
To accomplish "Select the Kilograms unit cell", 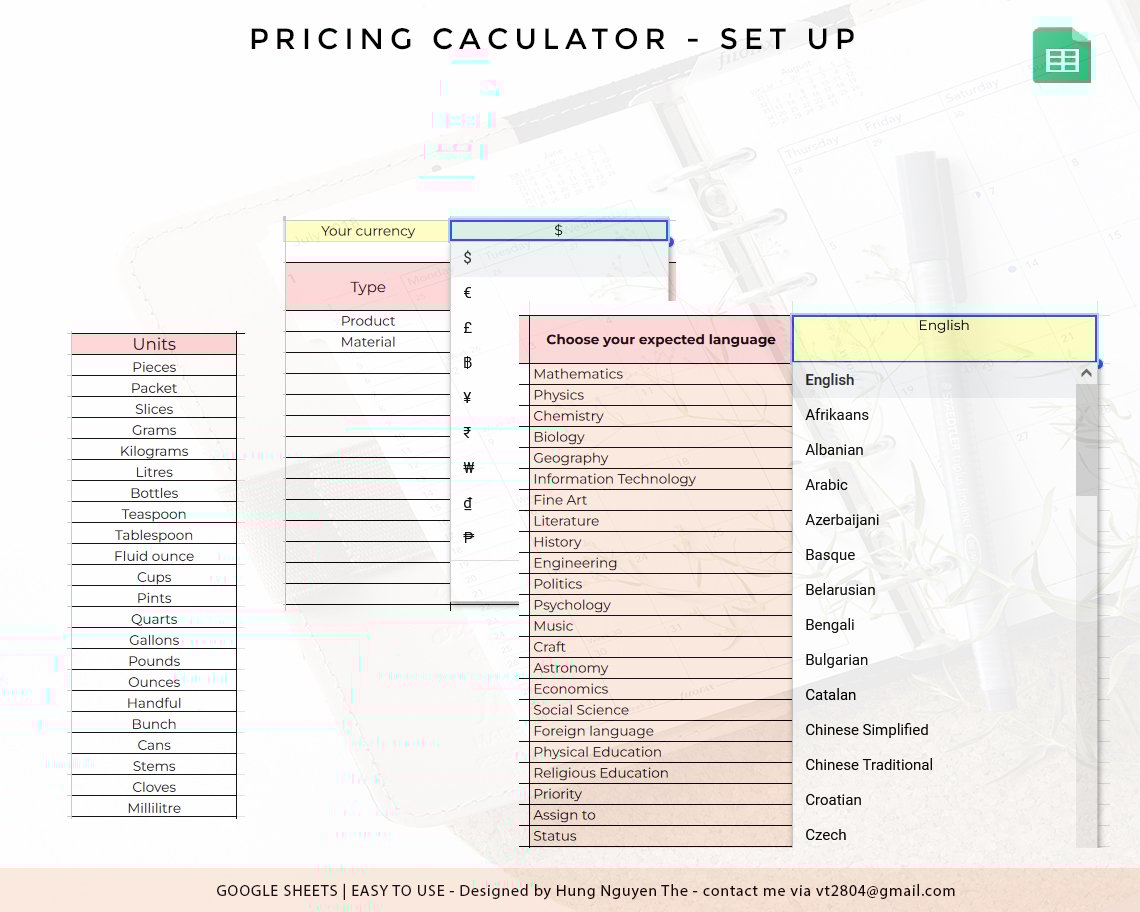I will tap(154, 451).
